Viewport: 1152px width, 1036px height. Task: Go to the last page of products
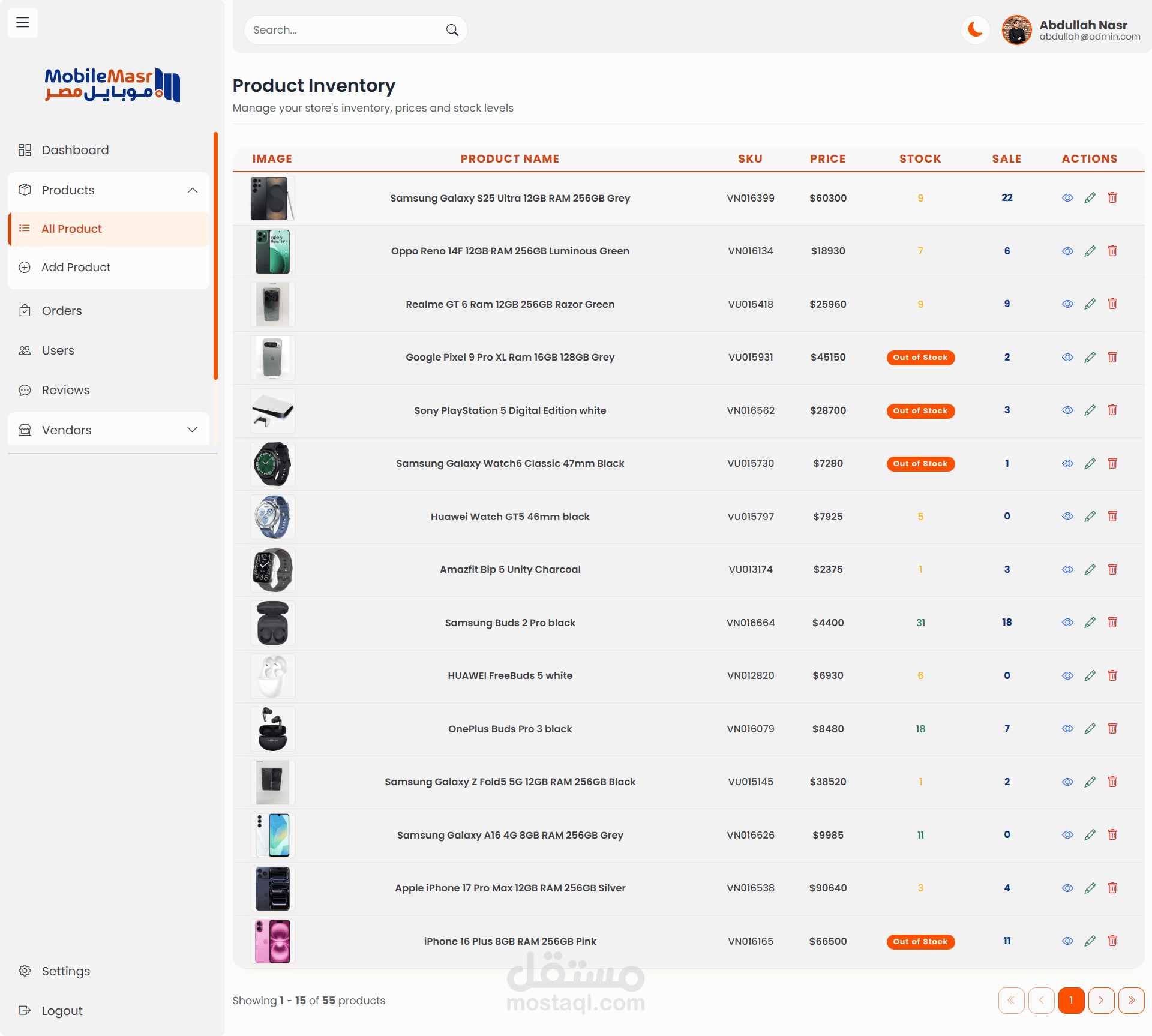1131,1000
